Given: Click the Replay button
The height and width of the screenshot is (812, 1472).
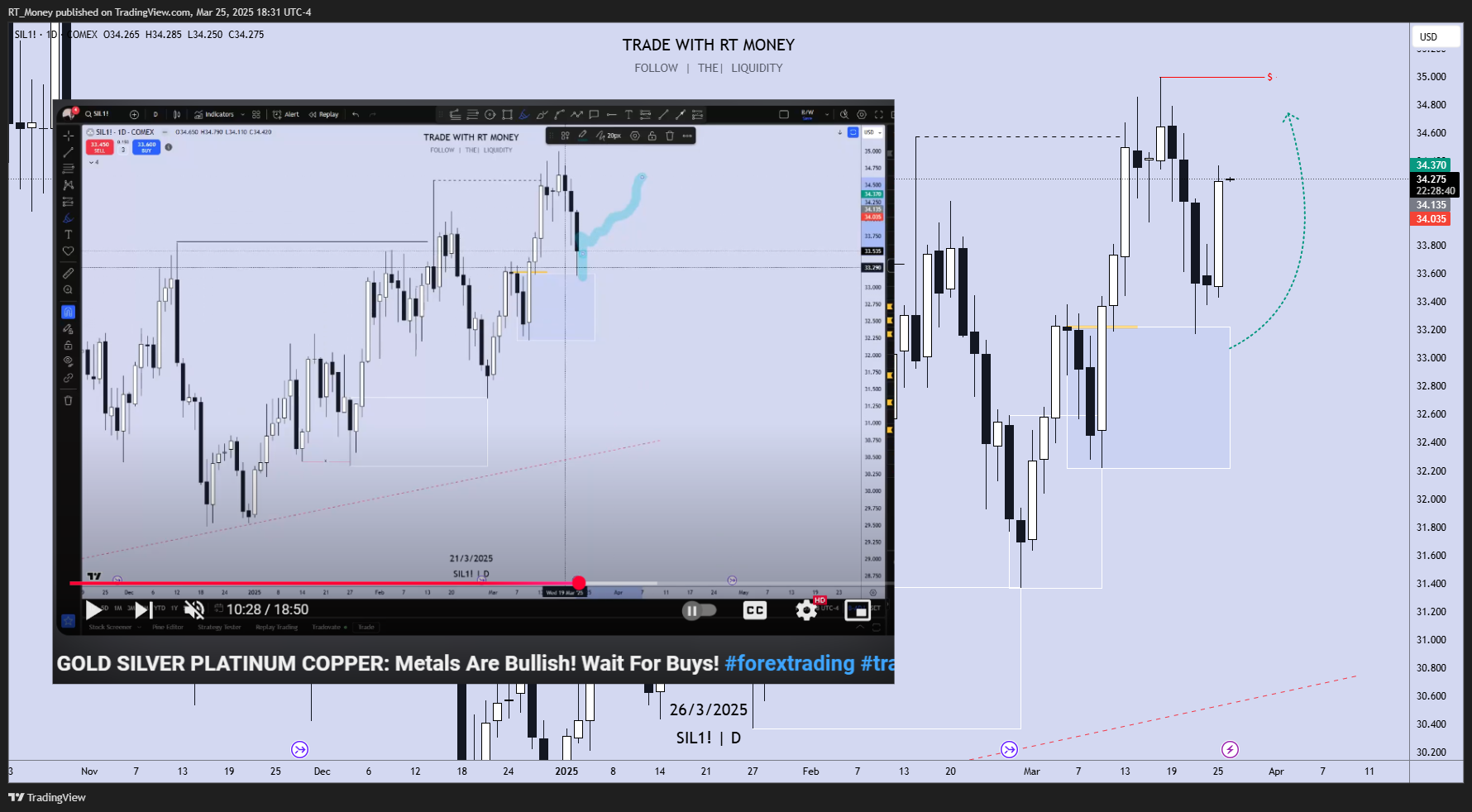Looking at the screenshot, I should click(324, 114).
